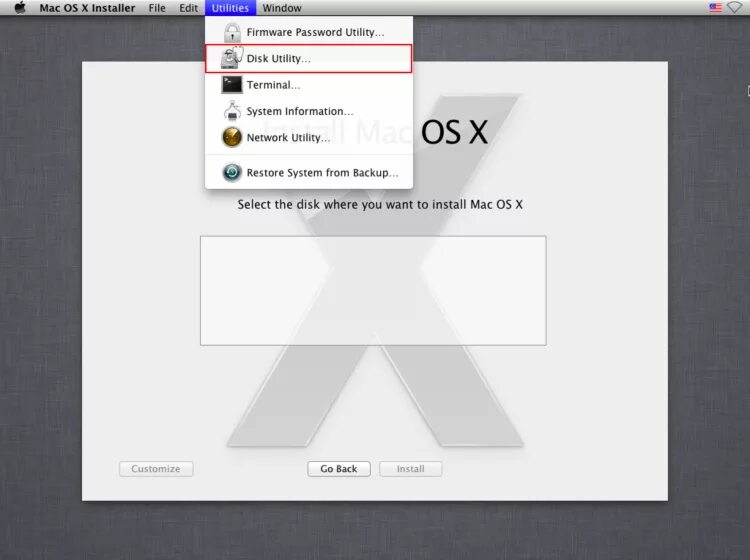Open the US flag input menu

[x=716, y=8]
